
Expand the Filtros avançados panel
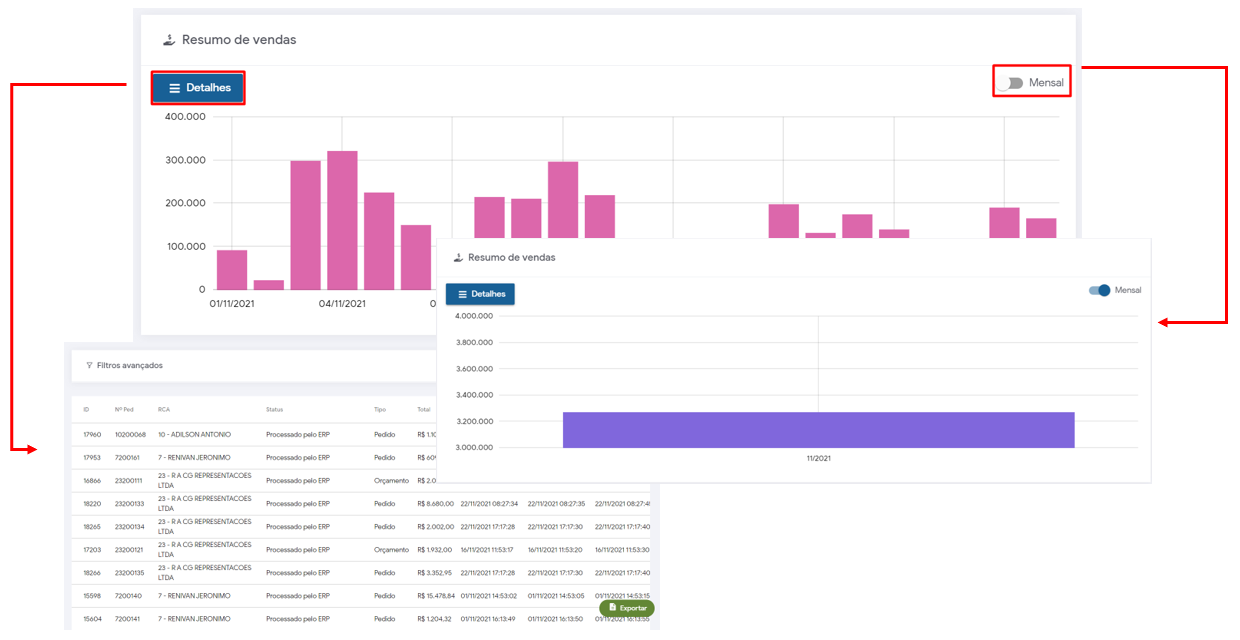129,366
